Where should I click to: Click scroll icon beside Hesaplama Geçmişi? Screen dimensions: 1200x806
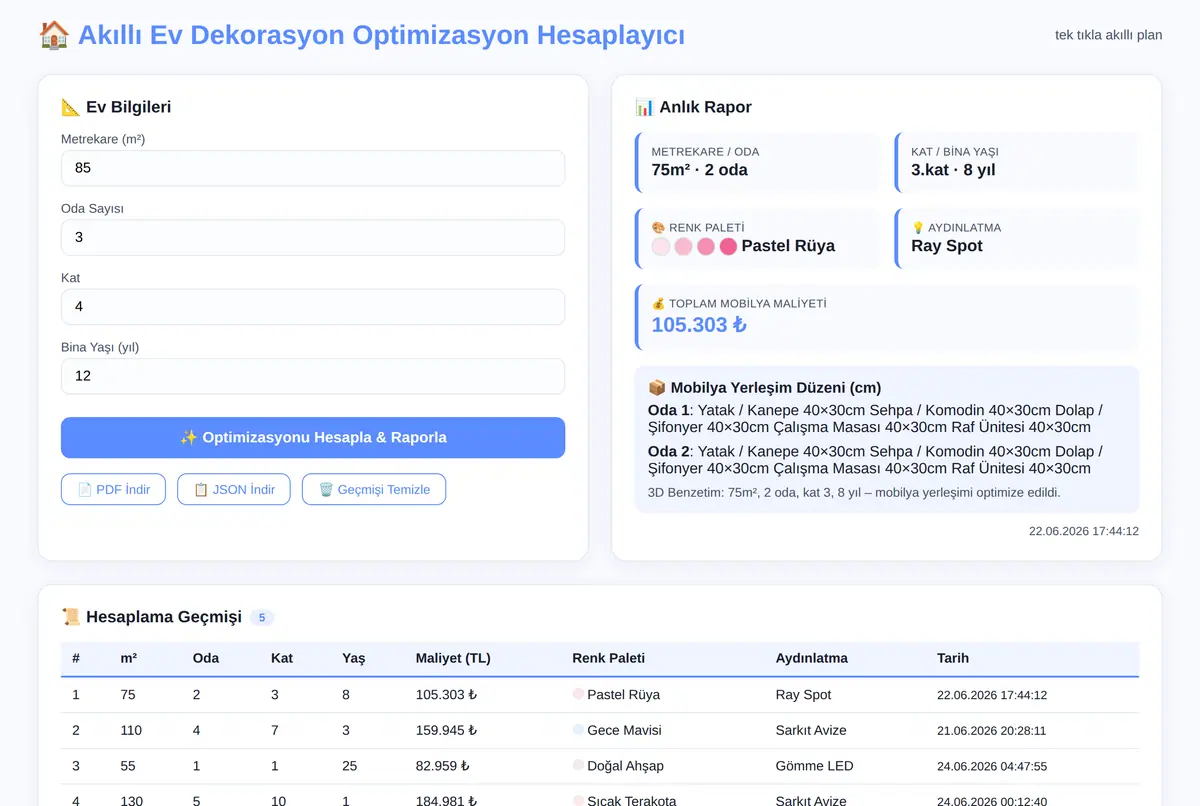(x=71, y=617)
